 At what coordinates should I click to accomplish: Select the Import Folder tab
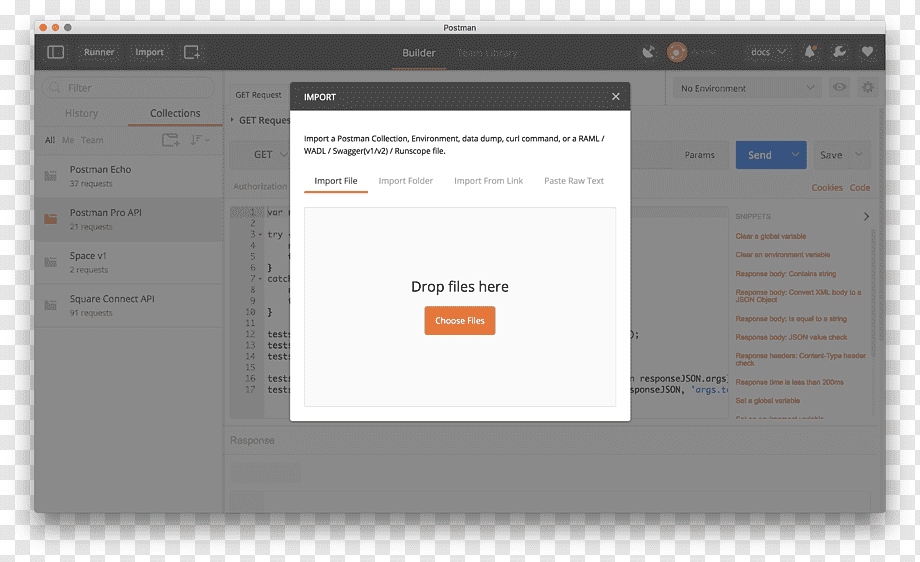click(405, 181)
